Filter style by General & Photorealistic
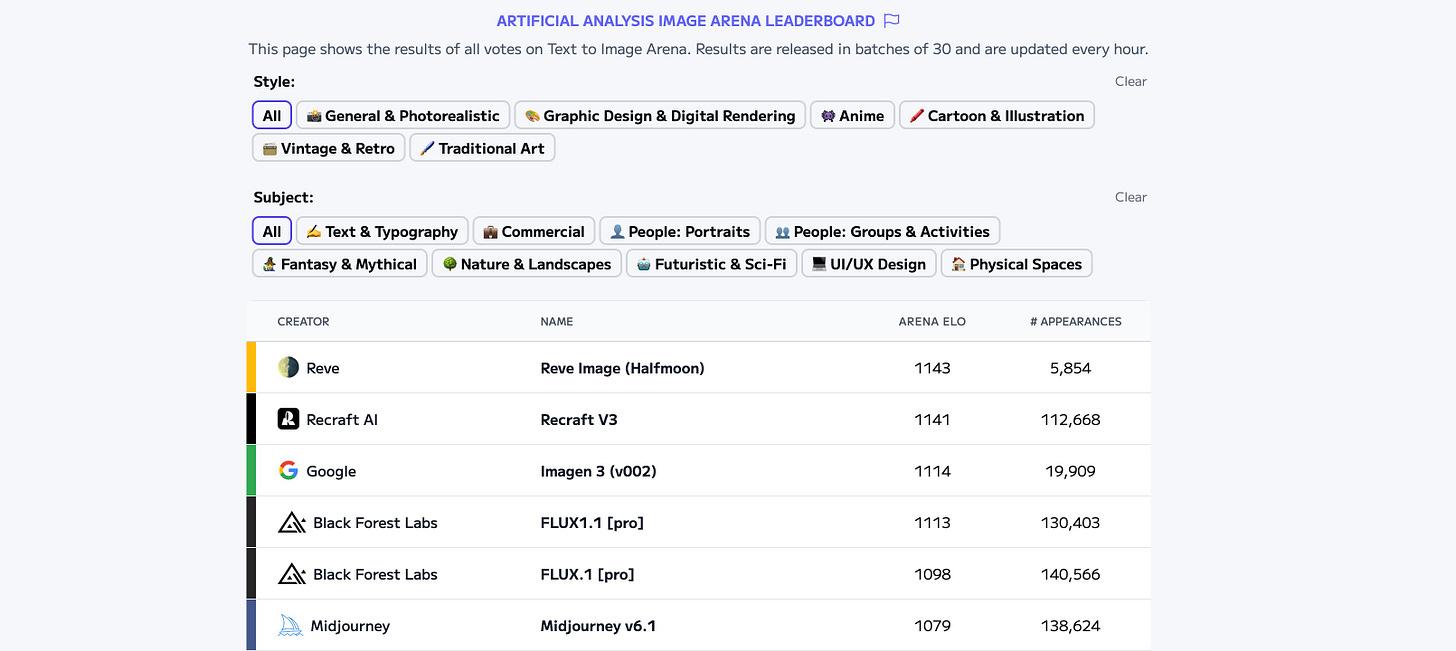Screen dimensions: 1456x651 pyautogui.click(x=403, y=116)
